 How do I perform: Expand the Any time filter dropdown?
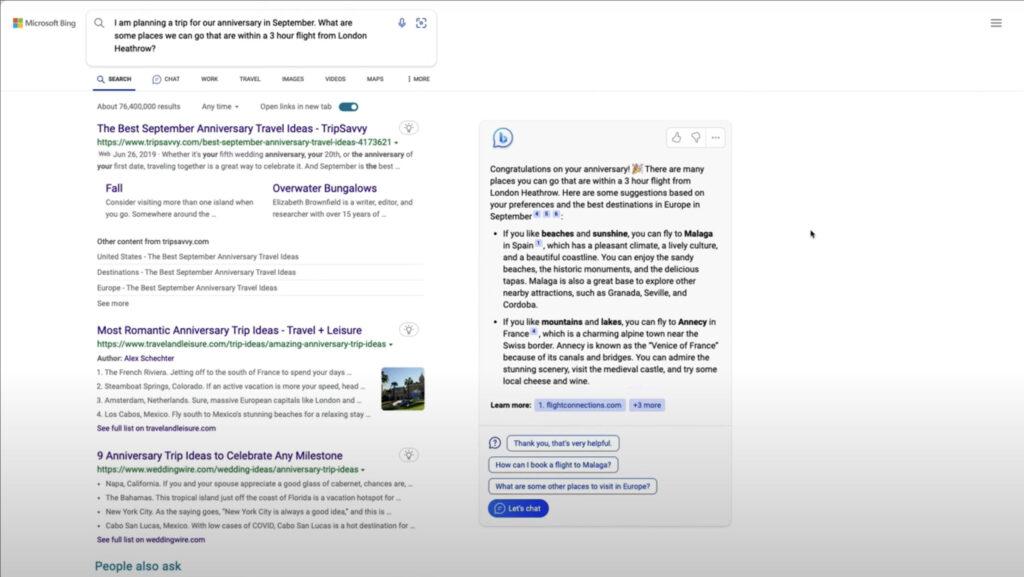220,106
